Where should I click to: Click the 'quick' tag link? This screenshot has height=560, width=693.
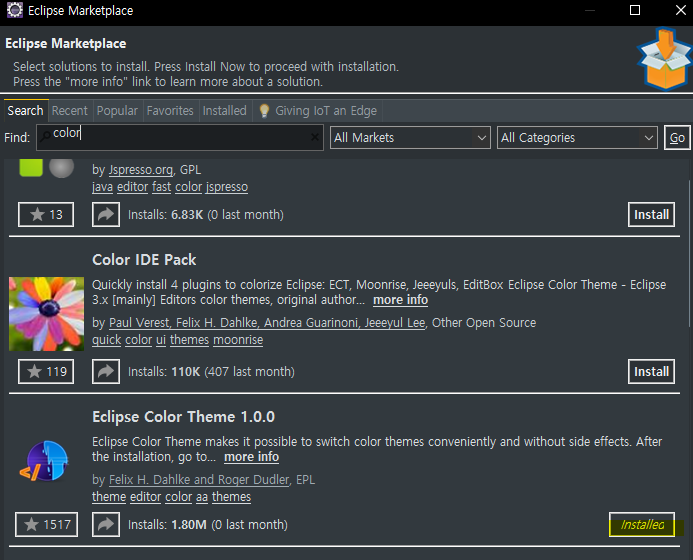(x=107, y=340)
